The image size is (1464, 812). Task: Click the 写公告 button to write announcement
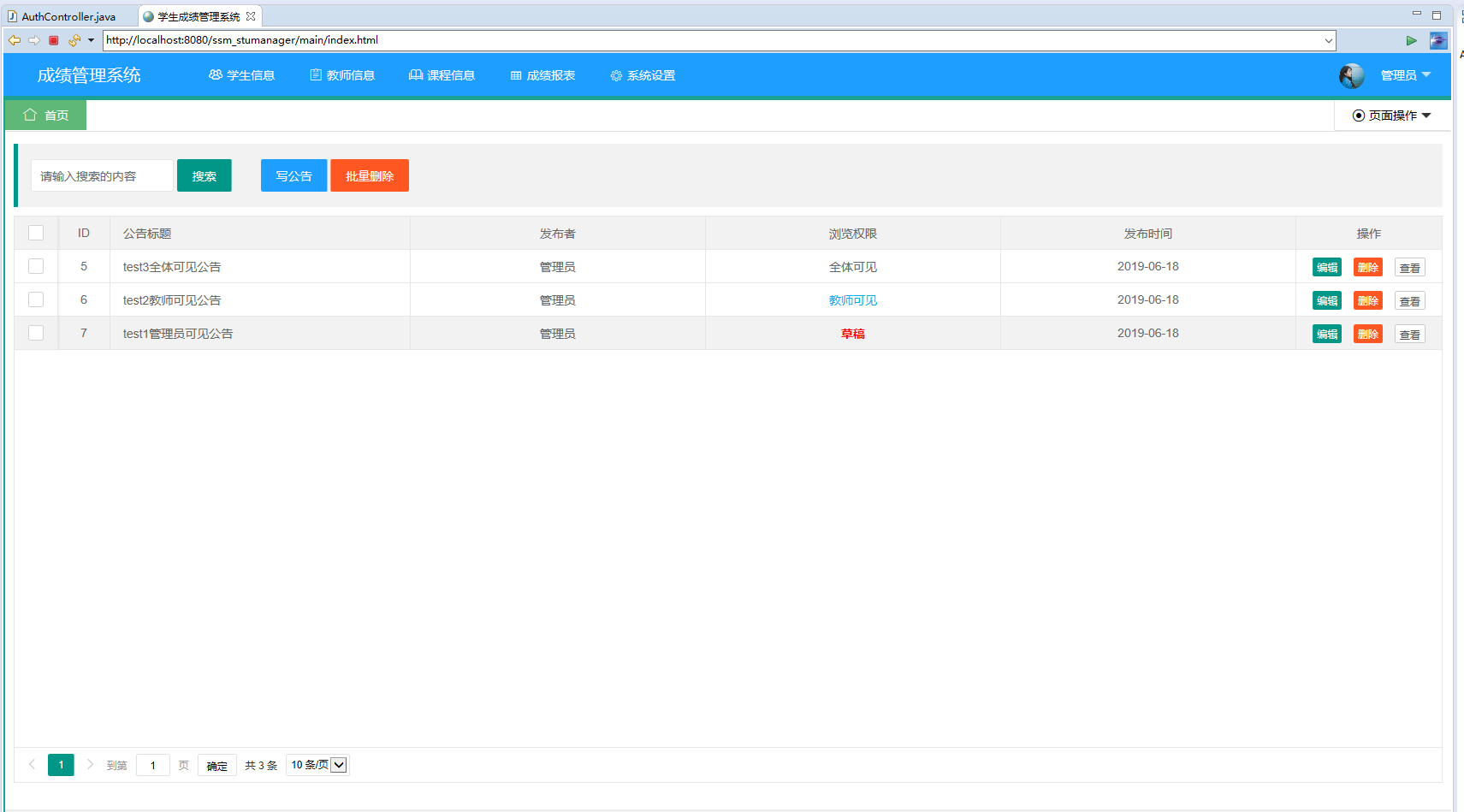293,175
